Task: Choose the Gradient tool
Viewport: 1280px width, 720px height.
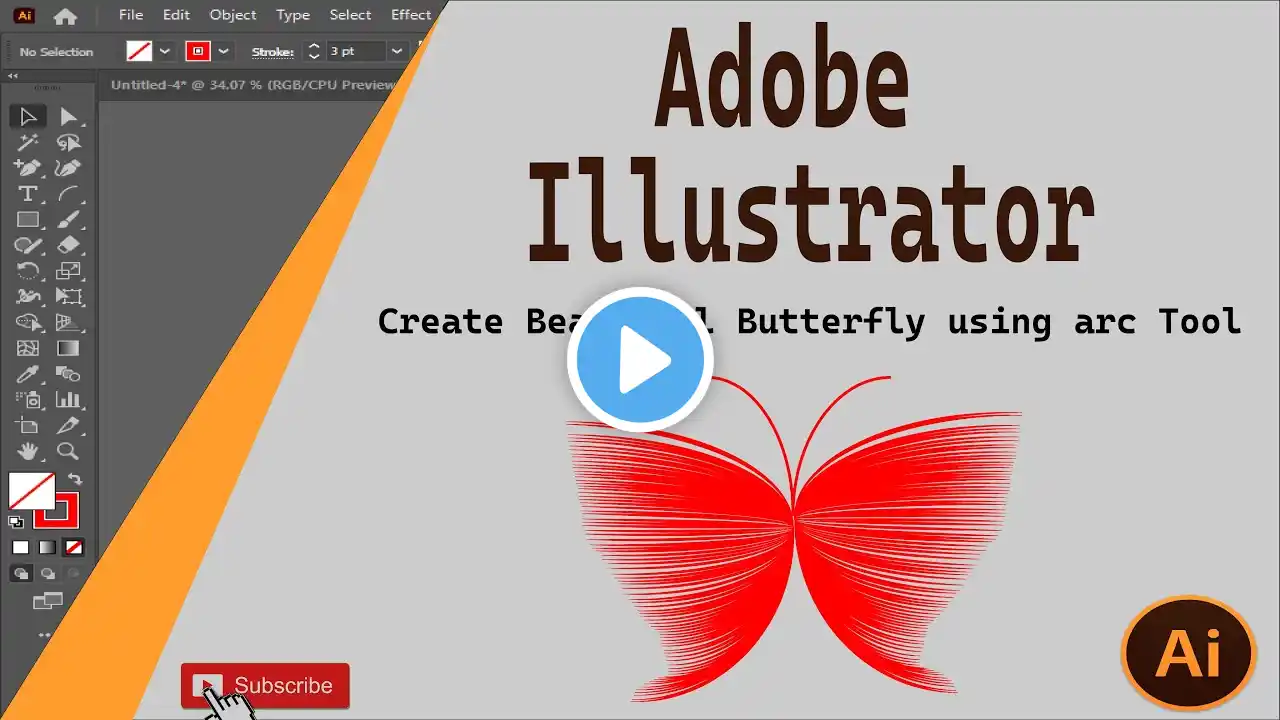Action: (x=68, y=349)
